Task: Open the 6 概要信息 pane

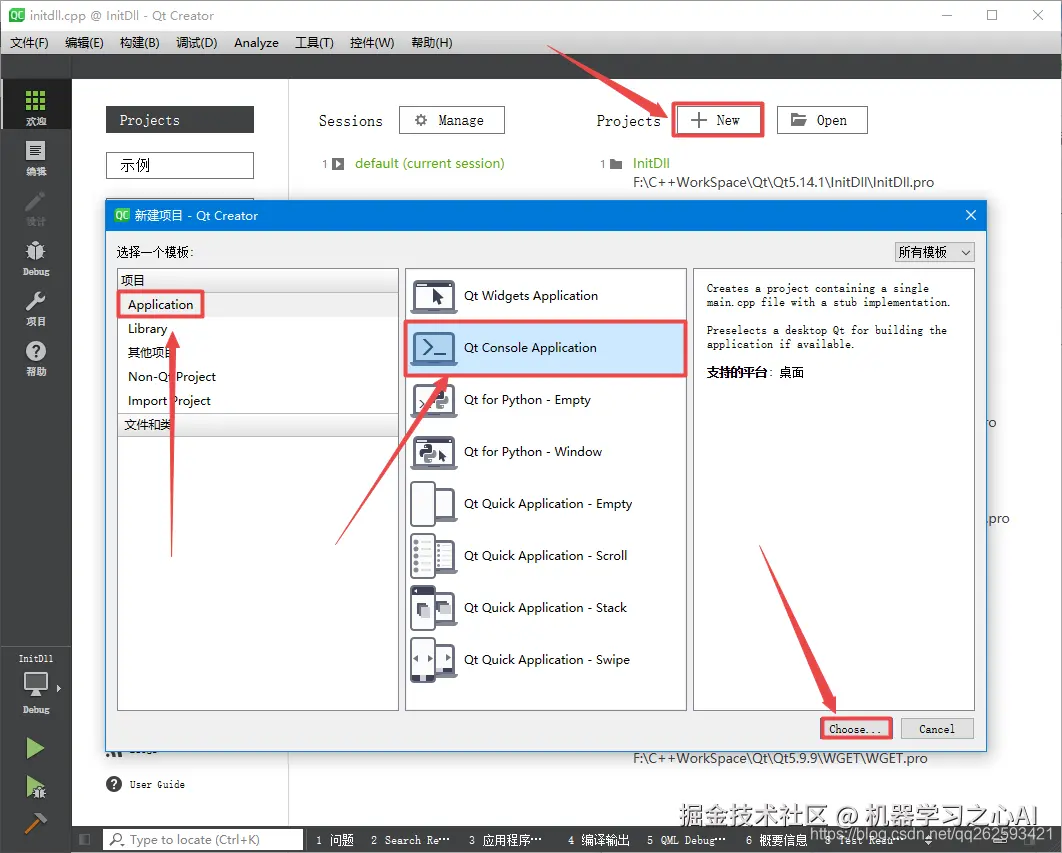Action: click(x=776, y=840)
